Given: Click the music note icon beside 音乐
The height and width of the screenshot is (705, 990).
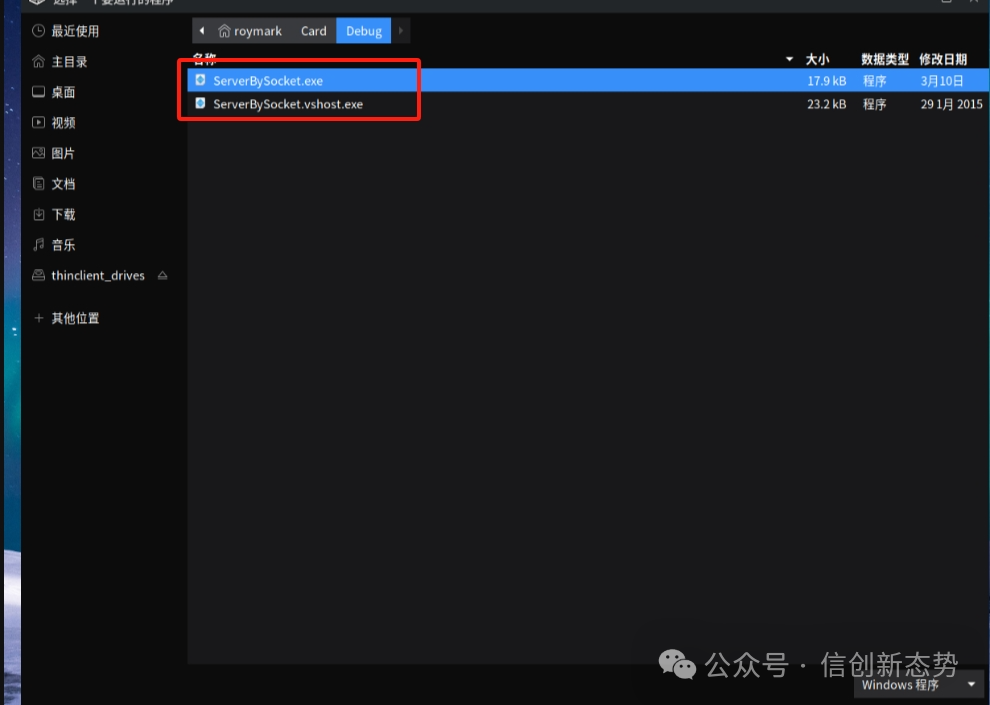Looking at the screenshot, I should (x=39, y=245).
